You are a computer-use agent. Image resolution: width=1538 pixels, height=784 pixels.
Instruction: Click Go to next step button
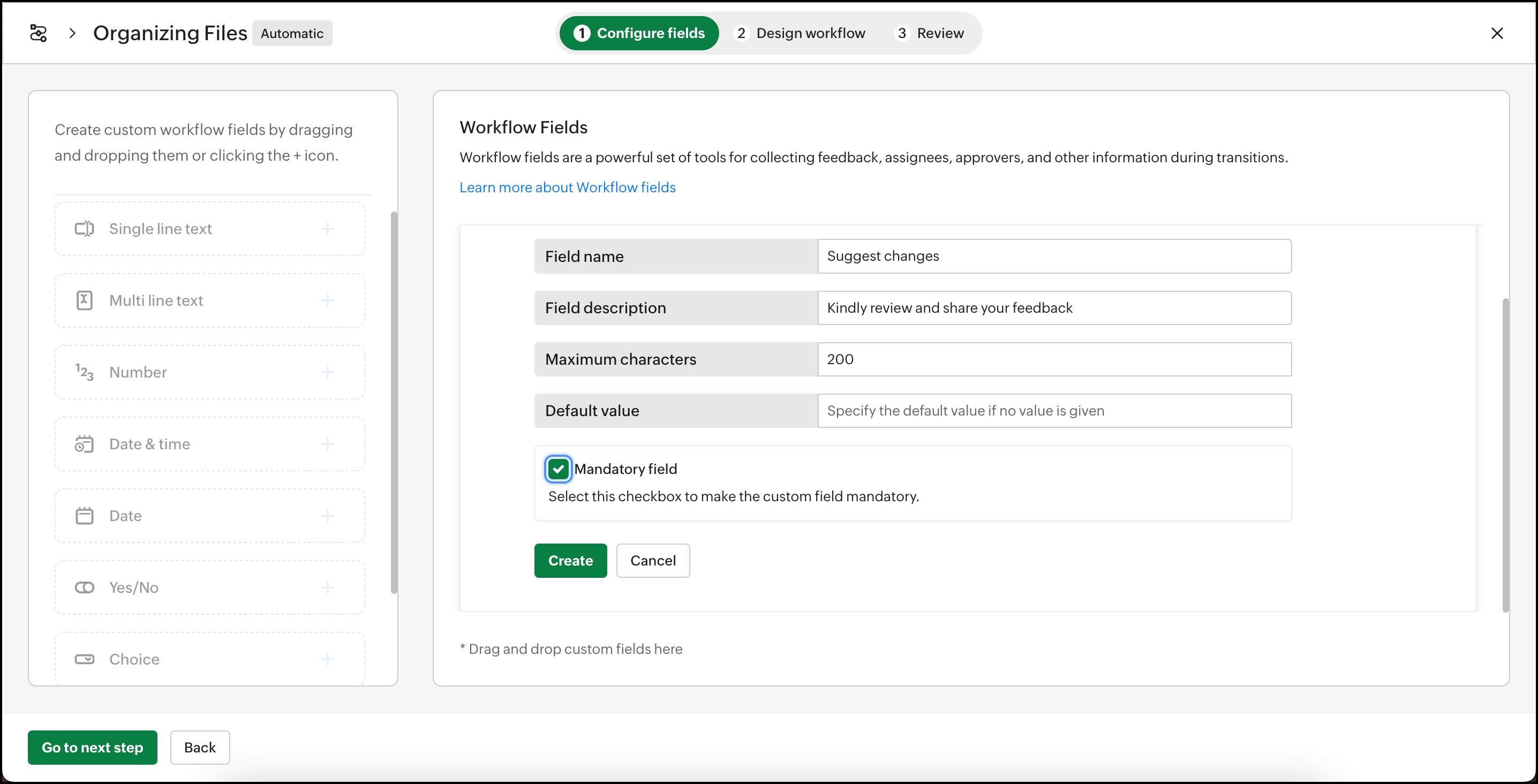[x=93, y=747]
